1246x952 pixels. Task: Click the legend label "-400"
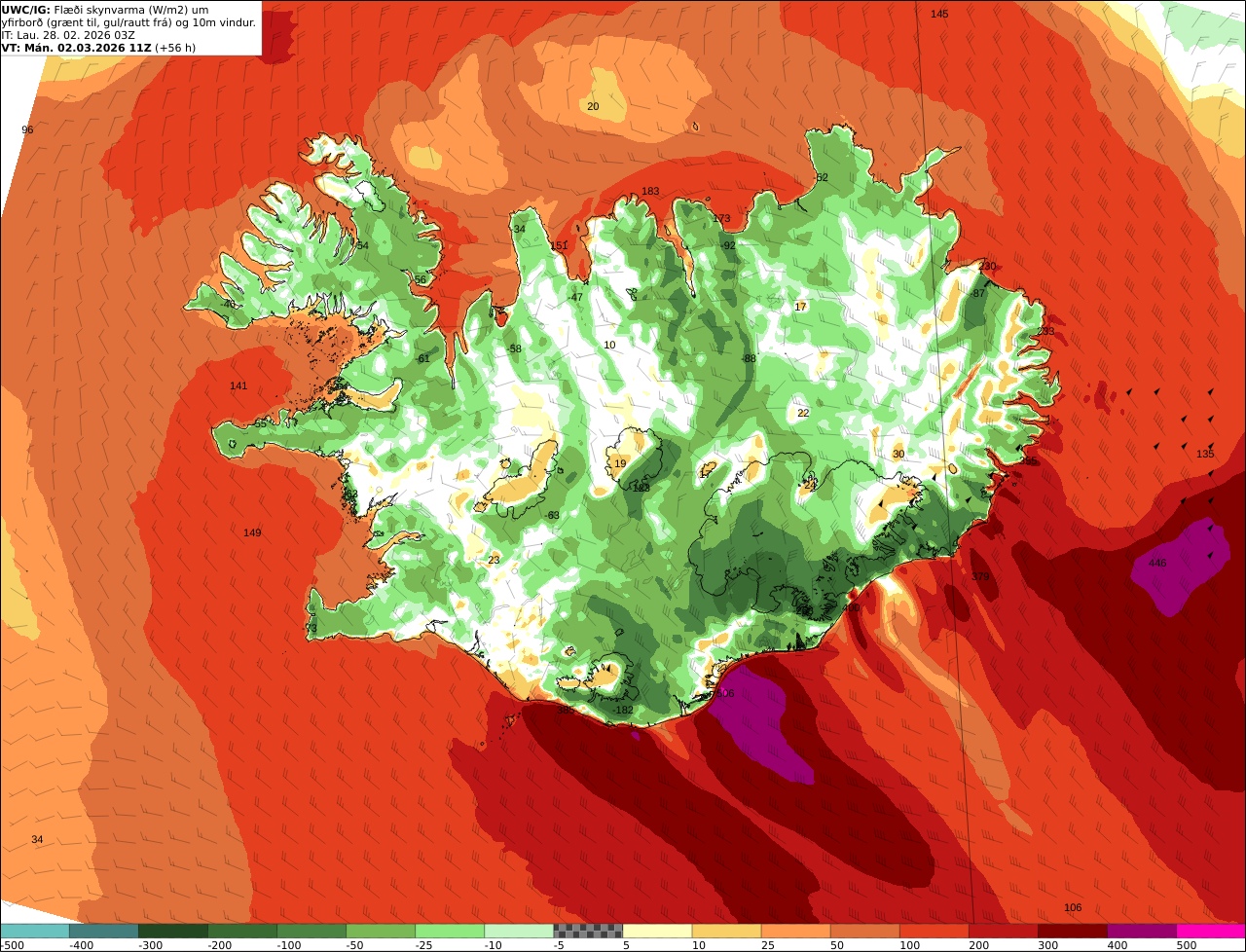tap(82, 945)
